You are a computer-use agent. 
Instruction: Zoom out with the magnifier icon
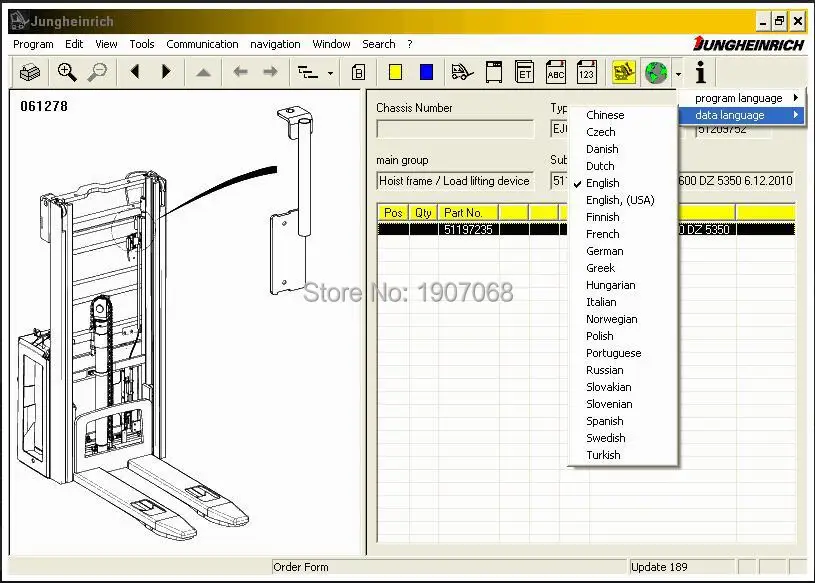tap(97, 72)
